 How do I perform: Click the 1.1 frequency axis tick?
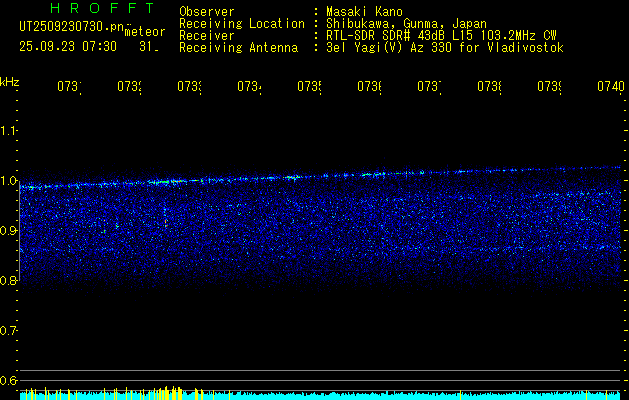9,131
